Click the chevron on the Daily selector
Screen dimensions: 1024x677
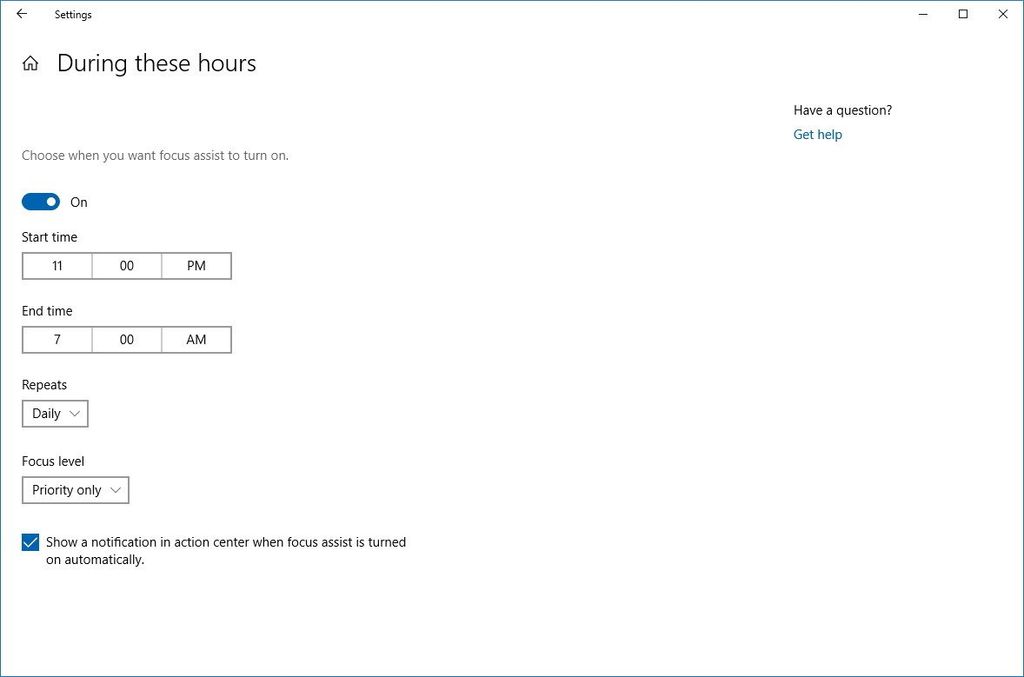[x=75, y=413]
